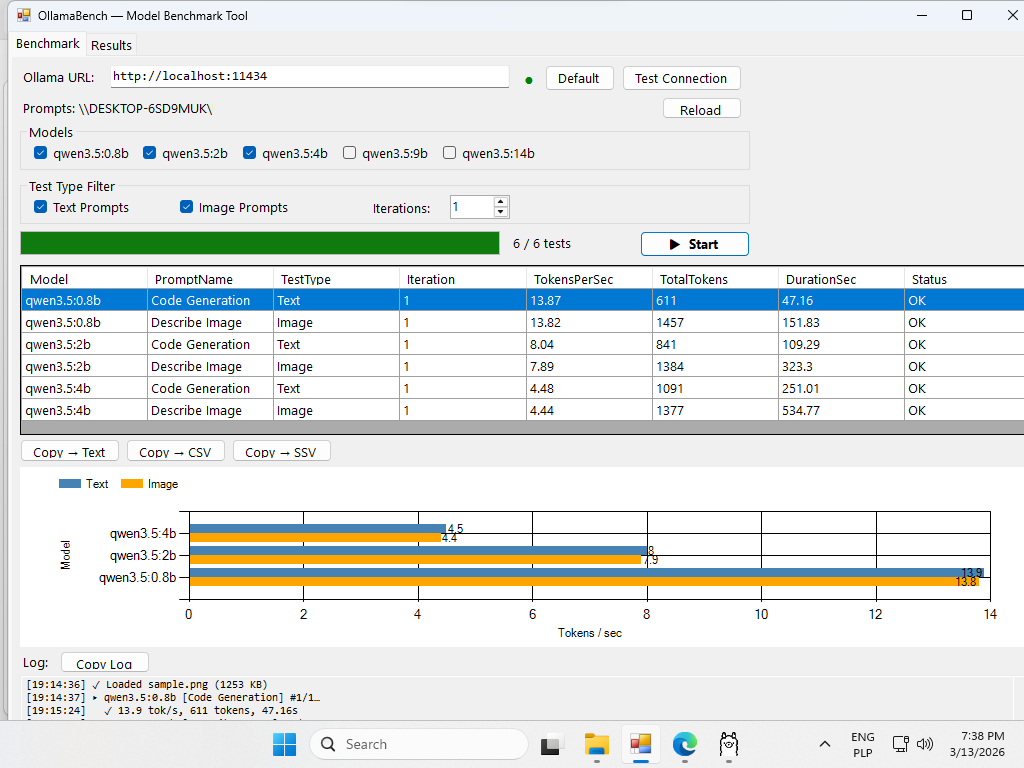The height and width of the screenshot is (768, 1024).
Task: Increase Iterations with the up arrow
Action: click(x=500, y=202)
